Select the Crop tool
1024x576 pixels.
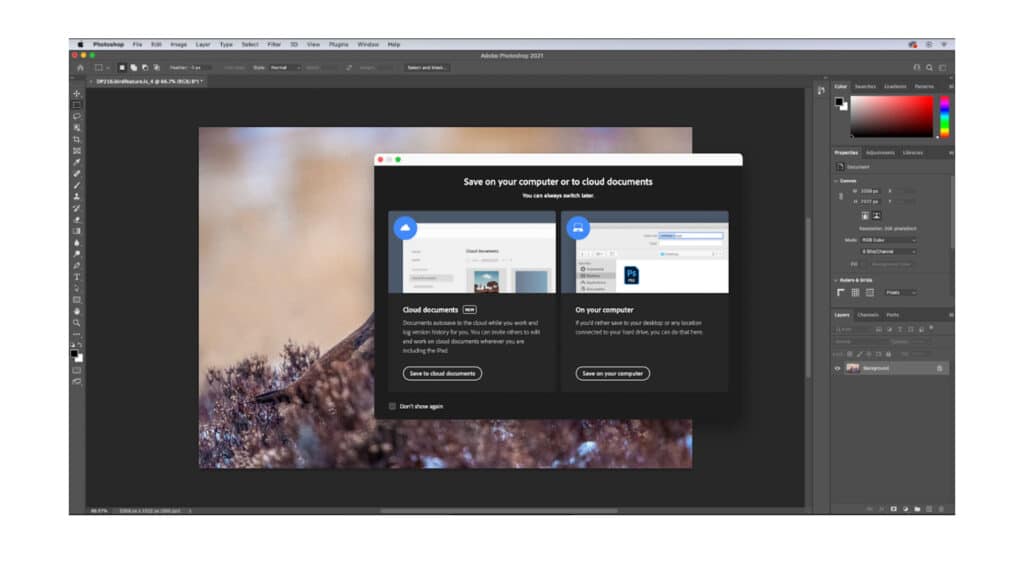click(77, 139)
